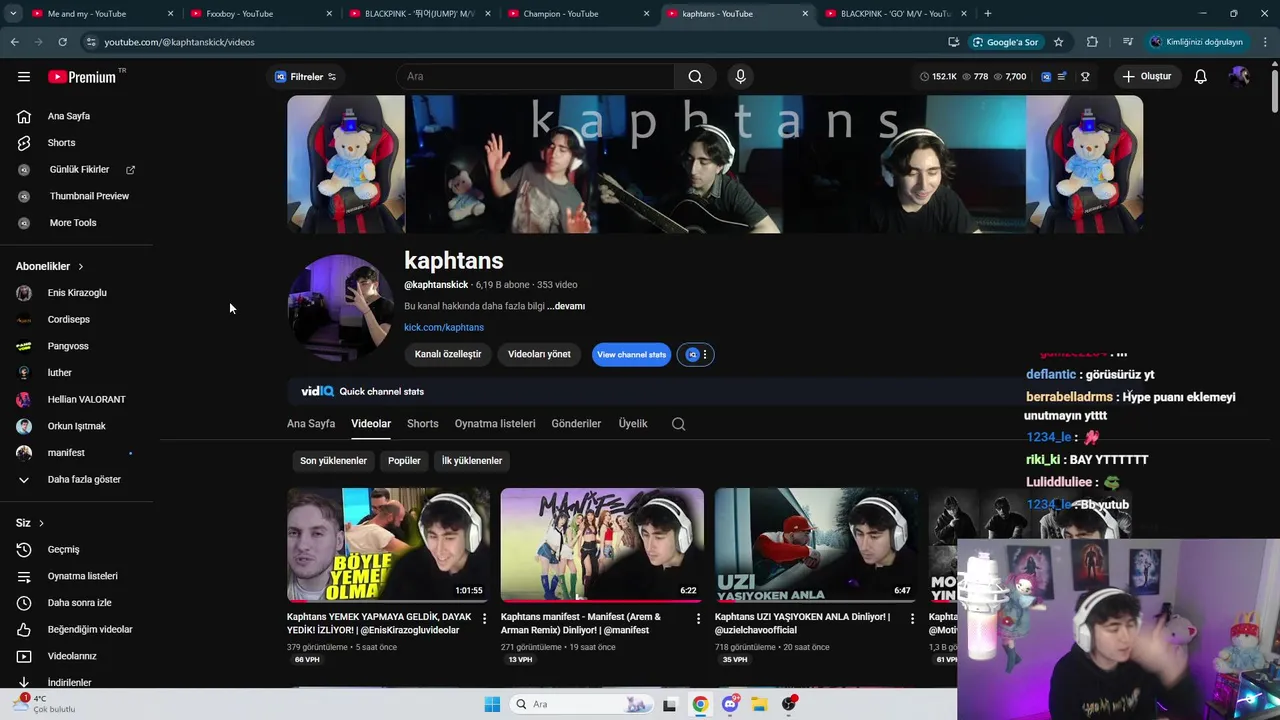
Task: Go back to previous page
Action: coord(14,42)
